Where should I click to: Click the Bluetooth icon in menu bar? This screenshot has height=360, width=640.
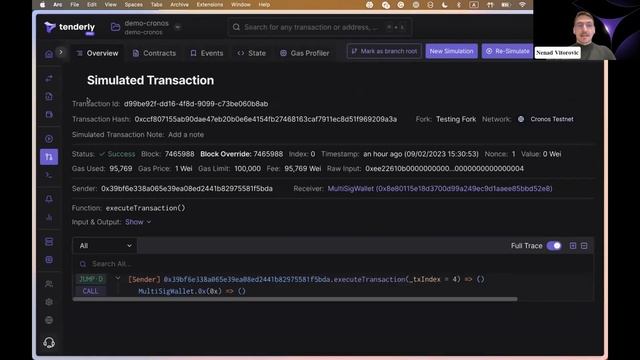(x=458, y=5)
